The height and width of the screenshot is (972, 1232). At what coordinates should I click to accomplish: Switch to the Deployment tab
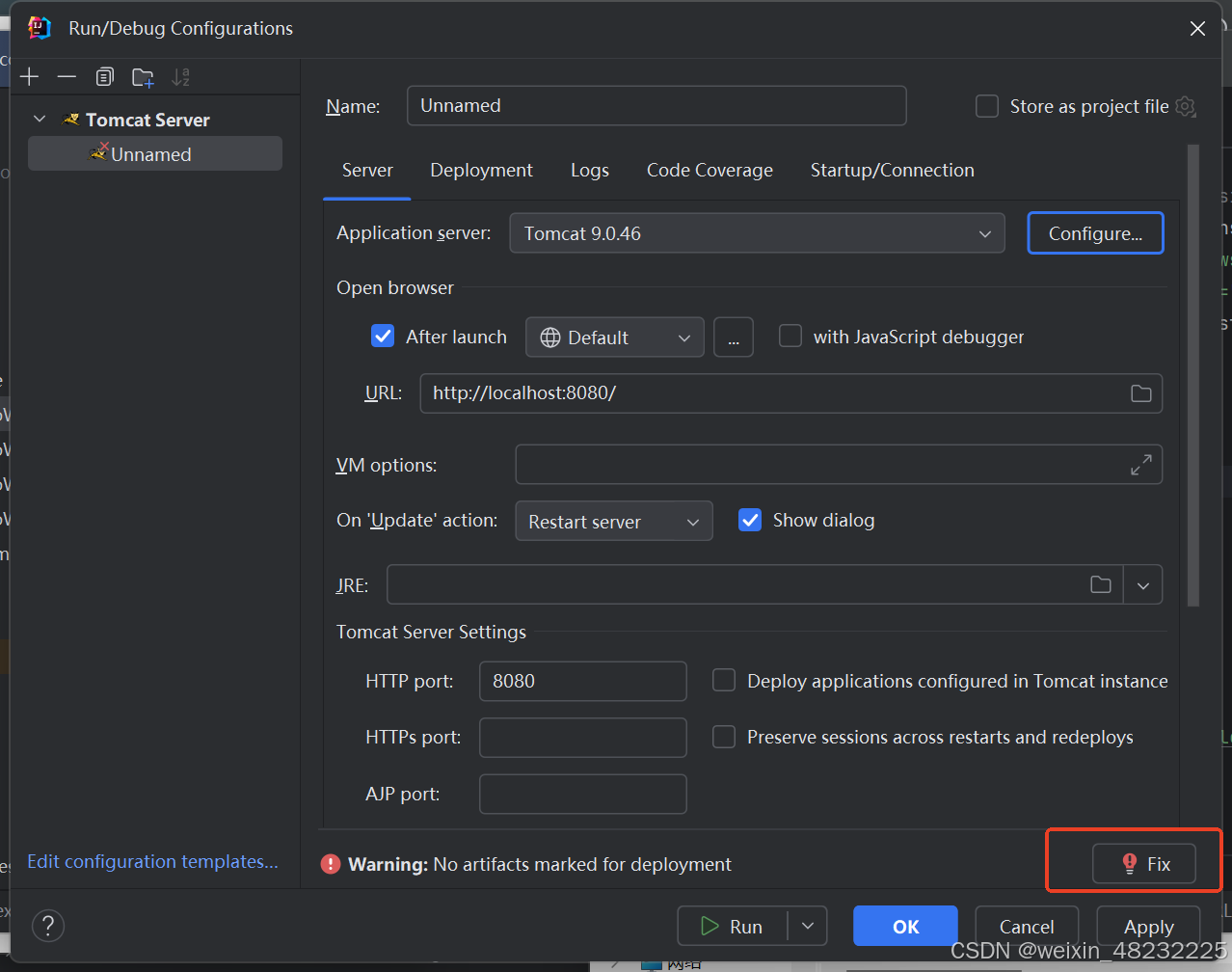(x=481, y=171)
